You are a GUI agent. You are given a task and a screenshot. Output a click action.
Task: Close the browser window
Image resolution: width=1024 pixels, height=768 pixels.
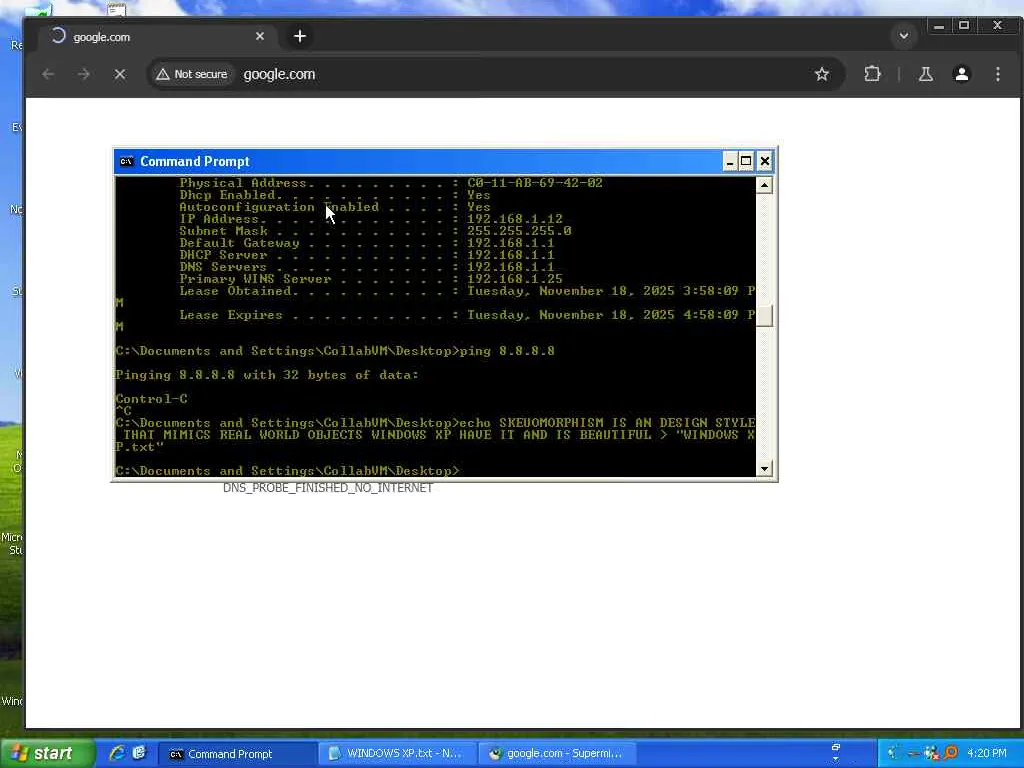[997, 26]
